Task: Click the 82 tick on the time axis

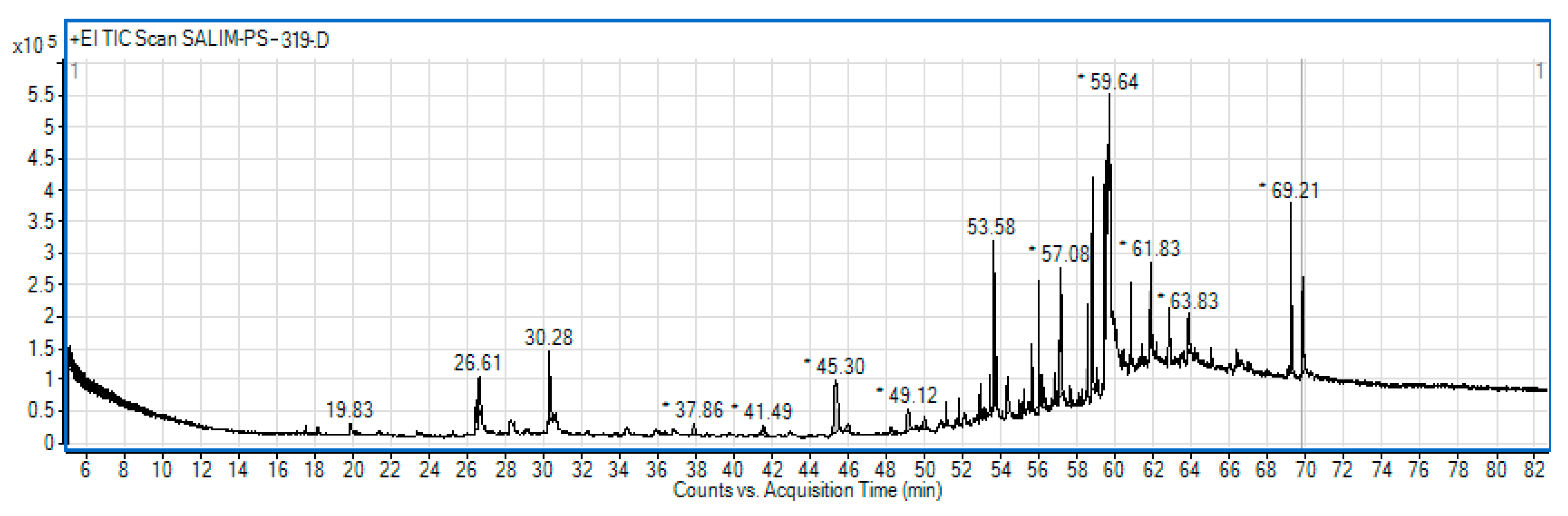Action: point(1534,469)
